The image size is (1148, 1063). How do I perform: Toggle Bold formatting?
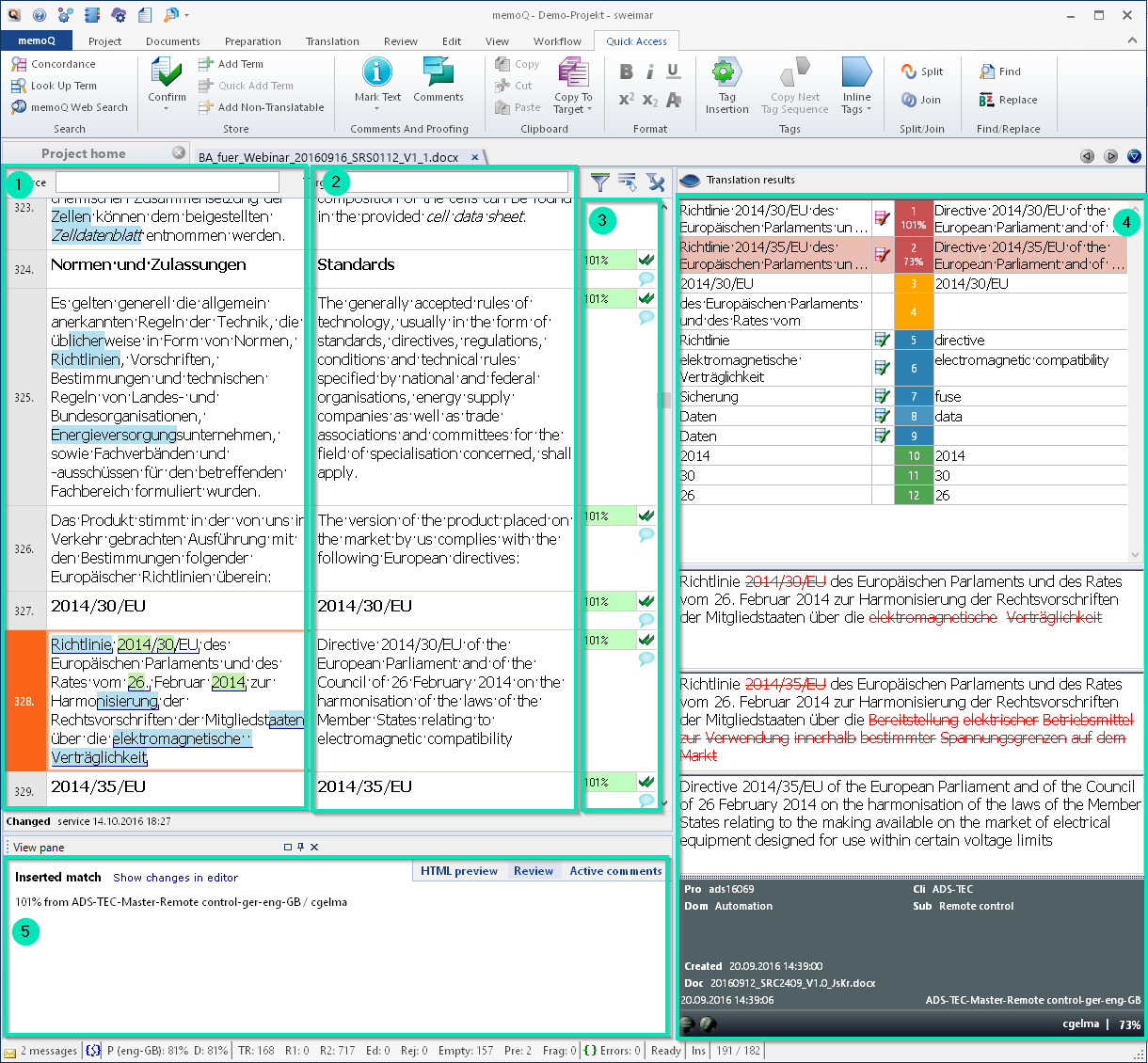pos(627,72)
